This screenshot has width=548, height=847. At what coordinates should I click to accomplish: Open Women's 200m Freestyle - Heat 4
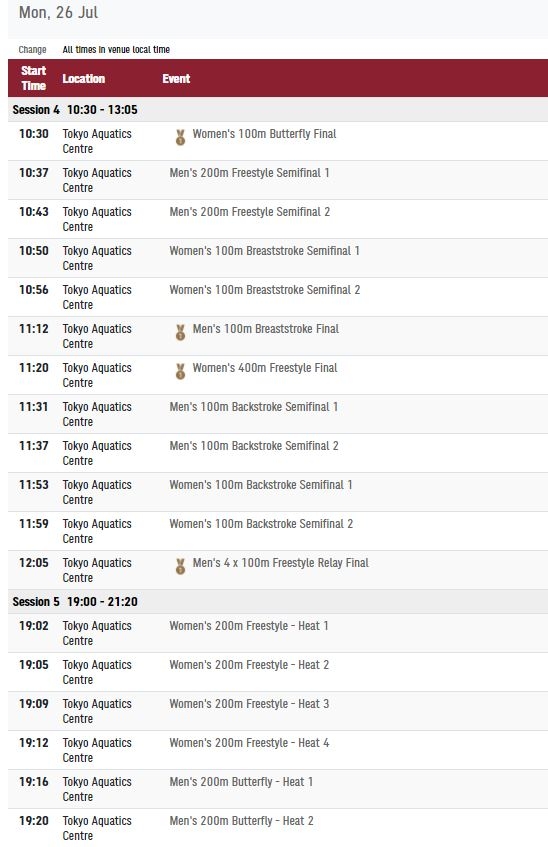coord(249,743)
